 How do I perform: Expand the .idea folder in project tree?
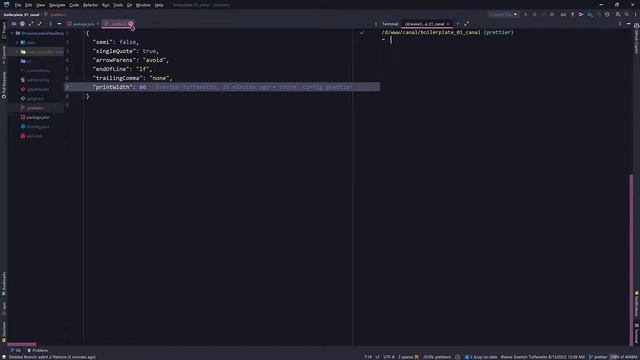click(x=17, y=42)
